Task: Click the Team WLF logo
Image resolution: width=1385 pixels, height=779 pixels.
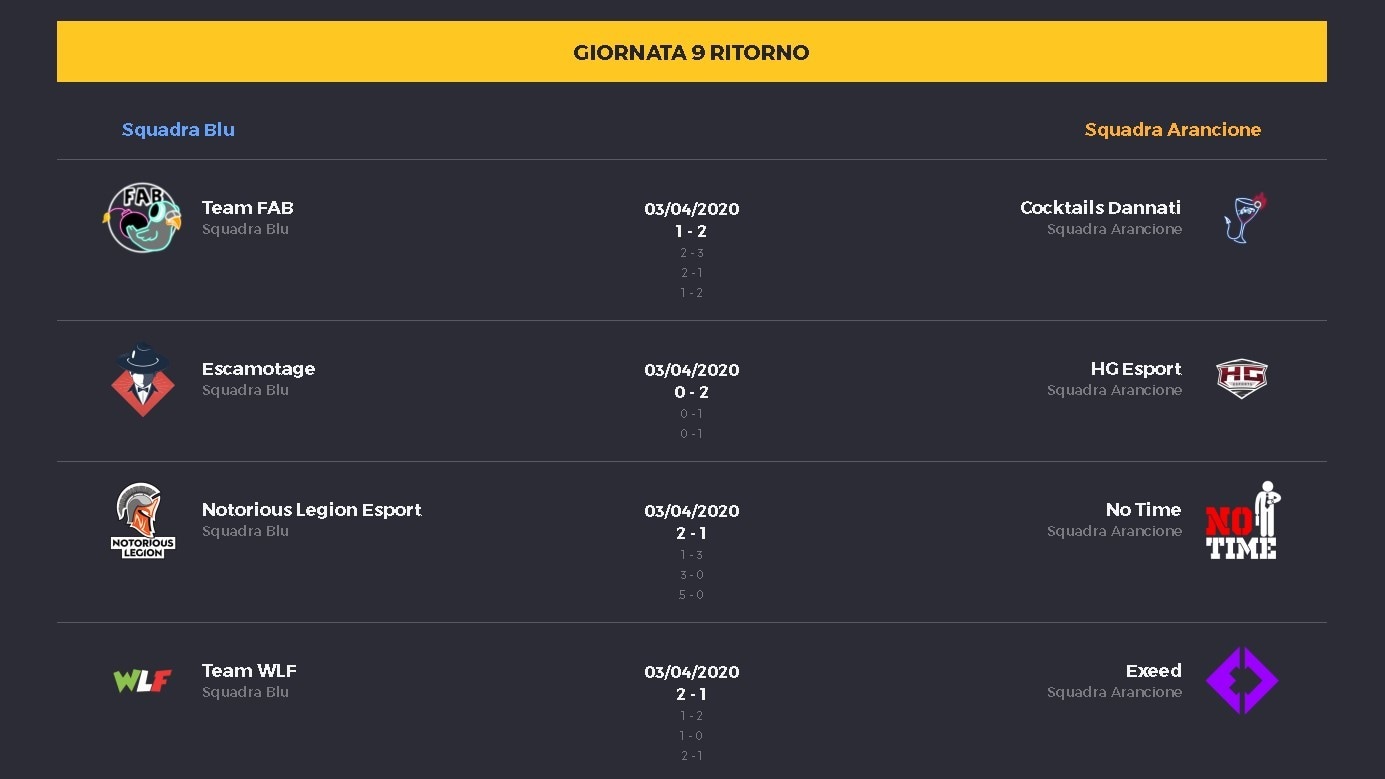Action: 143,681
